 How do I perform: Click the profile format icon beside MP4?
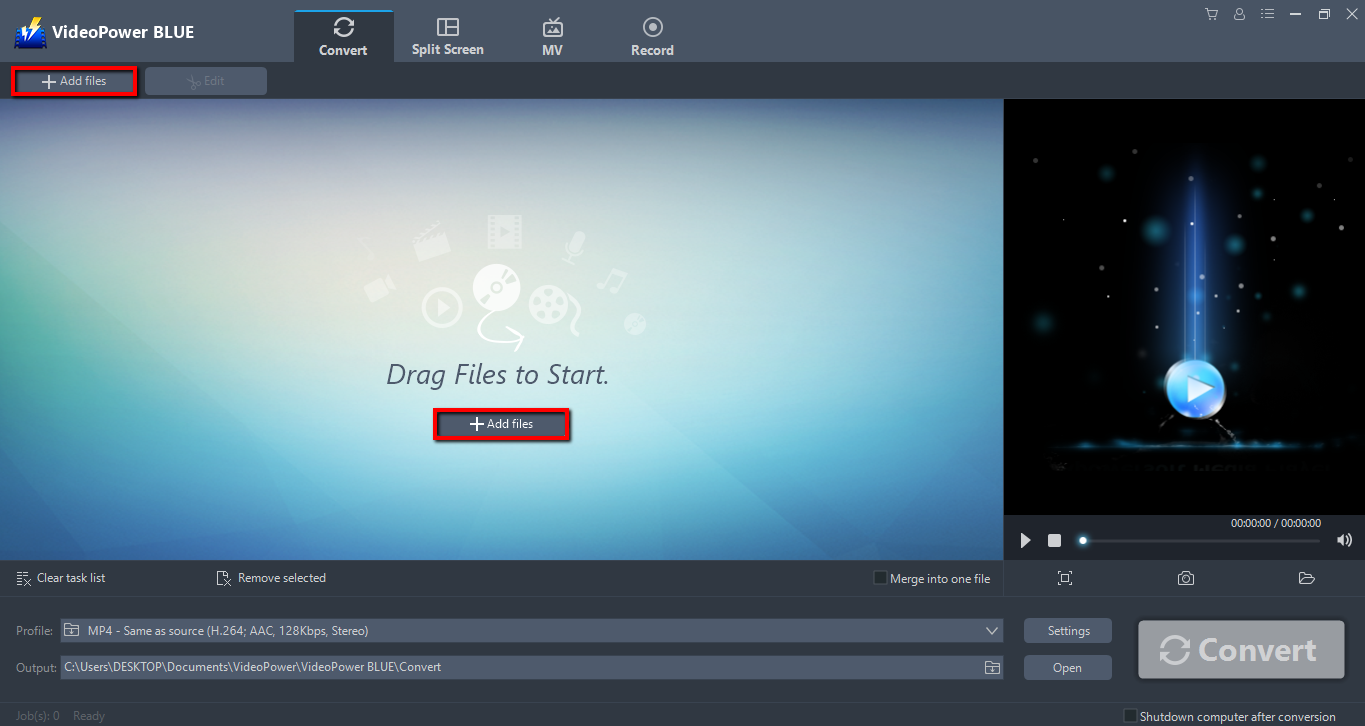pos(71,630)
